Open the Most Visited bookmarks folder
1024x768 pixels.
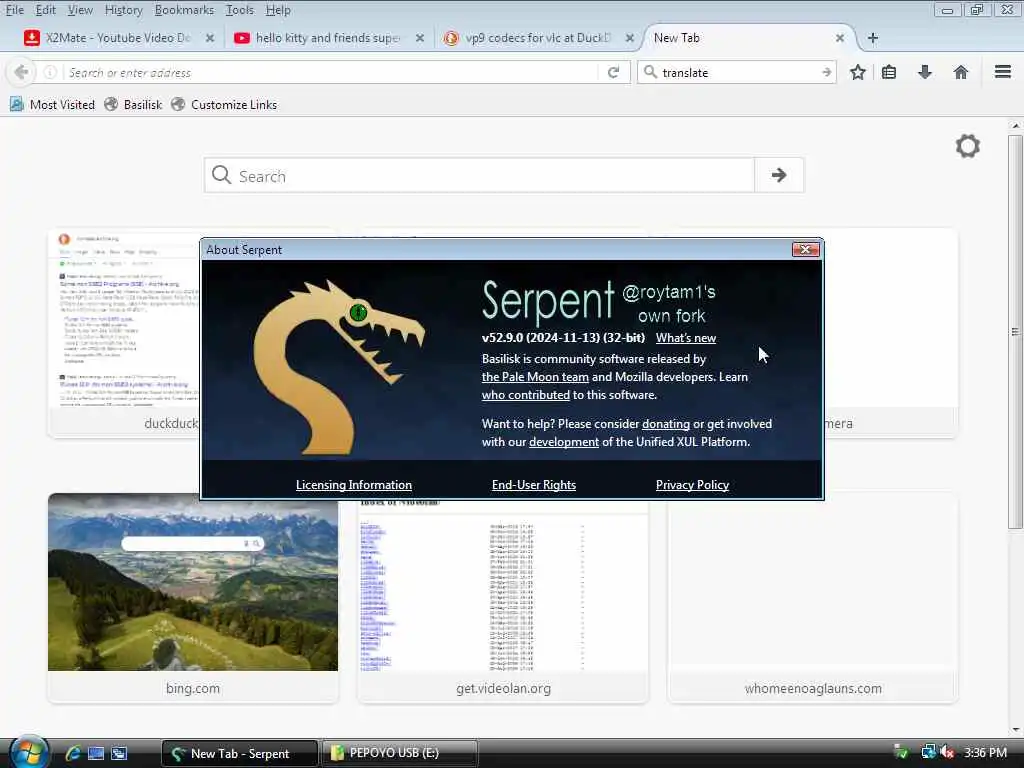pos(52,104)
